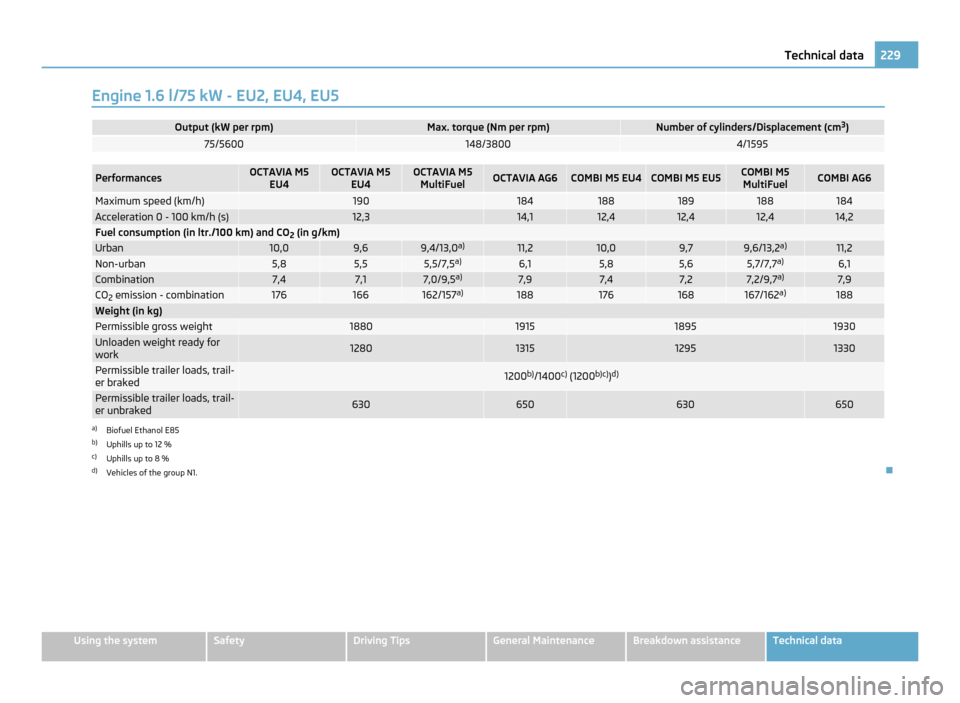
Task: Select the Uphills up to 12 % footnote
Action: coord(138,445)
